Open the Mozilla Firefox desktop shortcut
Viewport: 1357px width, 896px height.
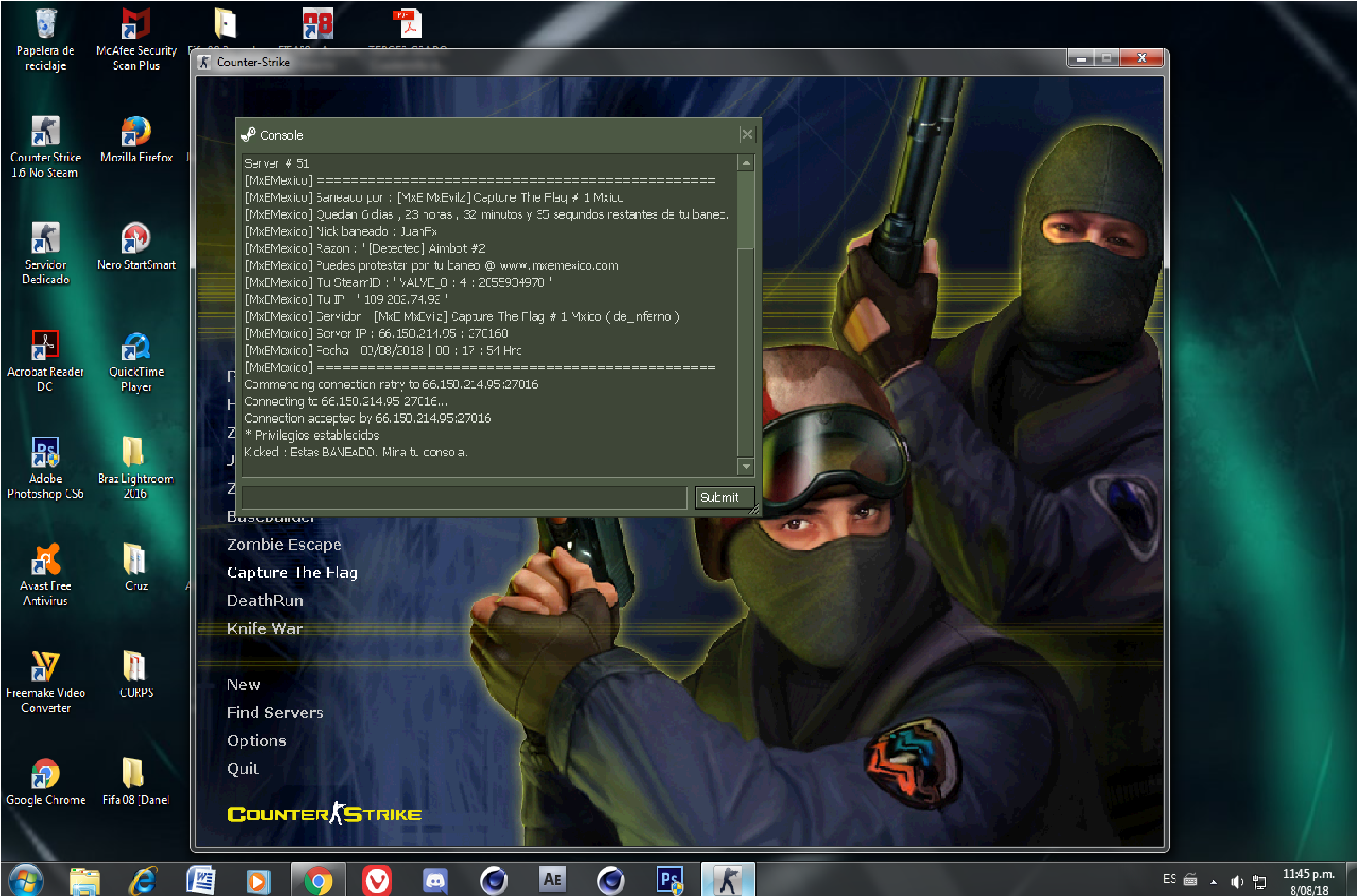pyautogui.click(x=136, y=140)
